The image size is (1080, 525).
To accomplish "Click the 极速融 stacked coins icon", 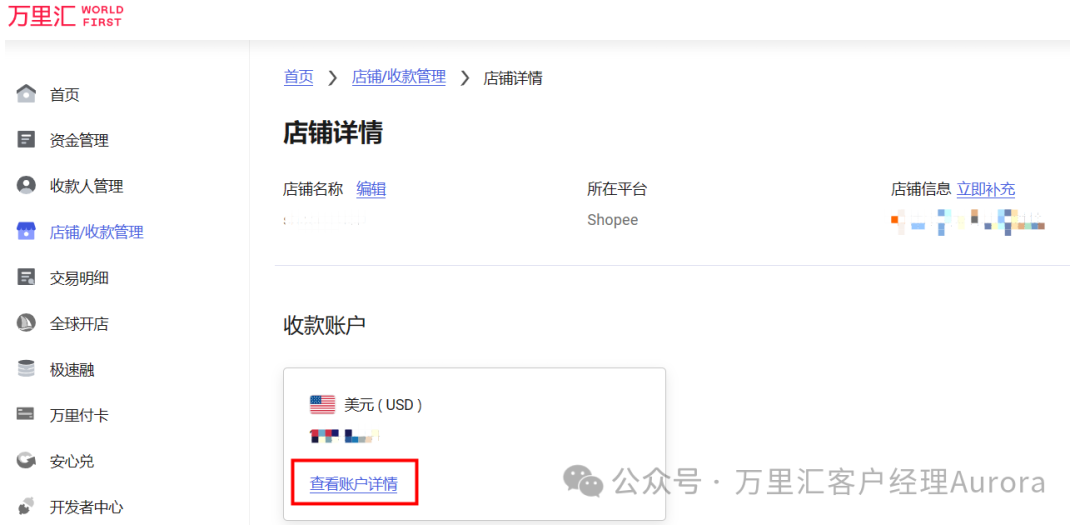I will (26, 369).
